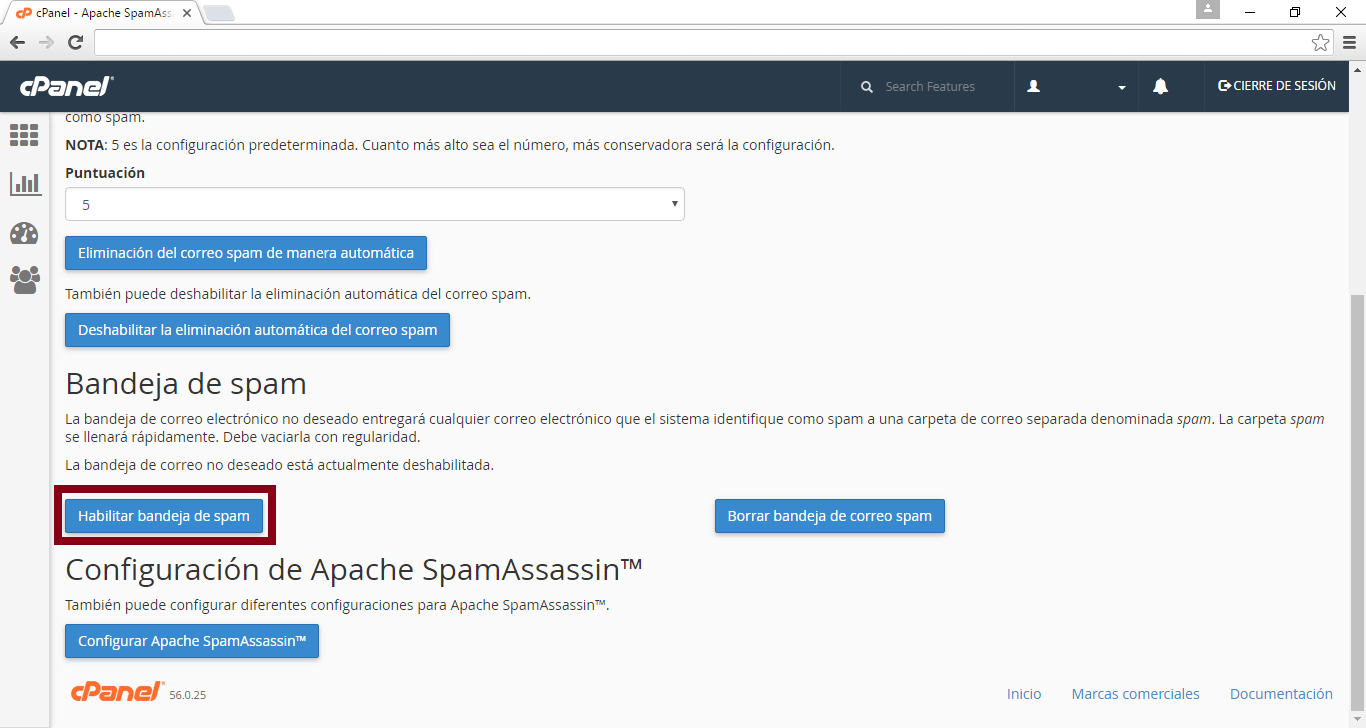Click Deshabilitar la eliminación automática button
1366x728 pixels.
click(257, 330)
